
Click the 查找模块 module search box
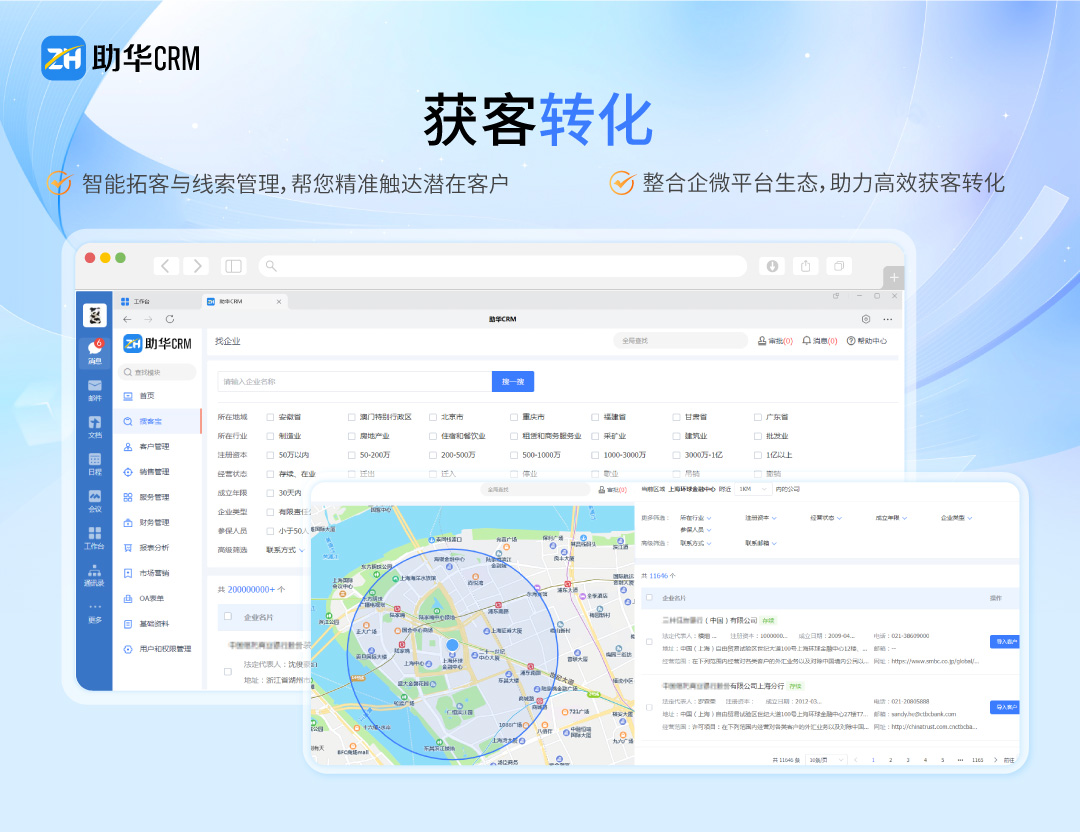(x=157, y=373)
